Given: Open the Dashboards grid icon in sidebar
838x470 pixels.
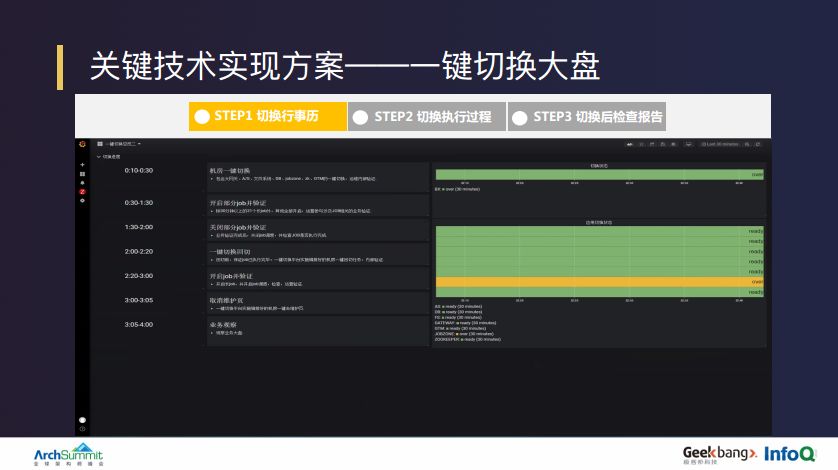Looking at the screenshot, I should 82,174.
